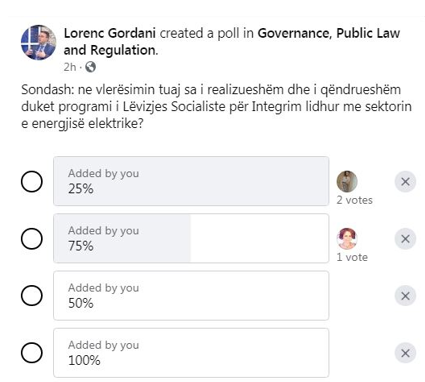
Task: View the 1 vote list
Action: click(352, 257)
